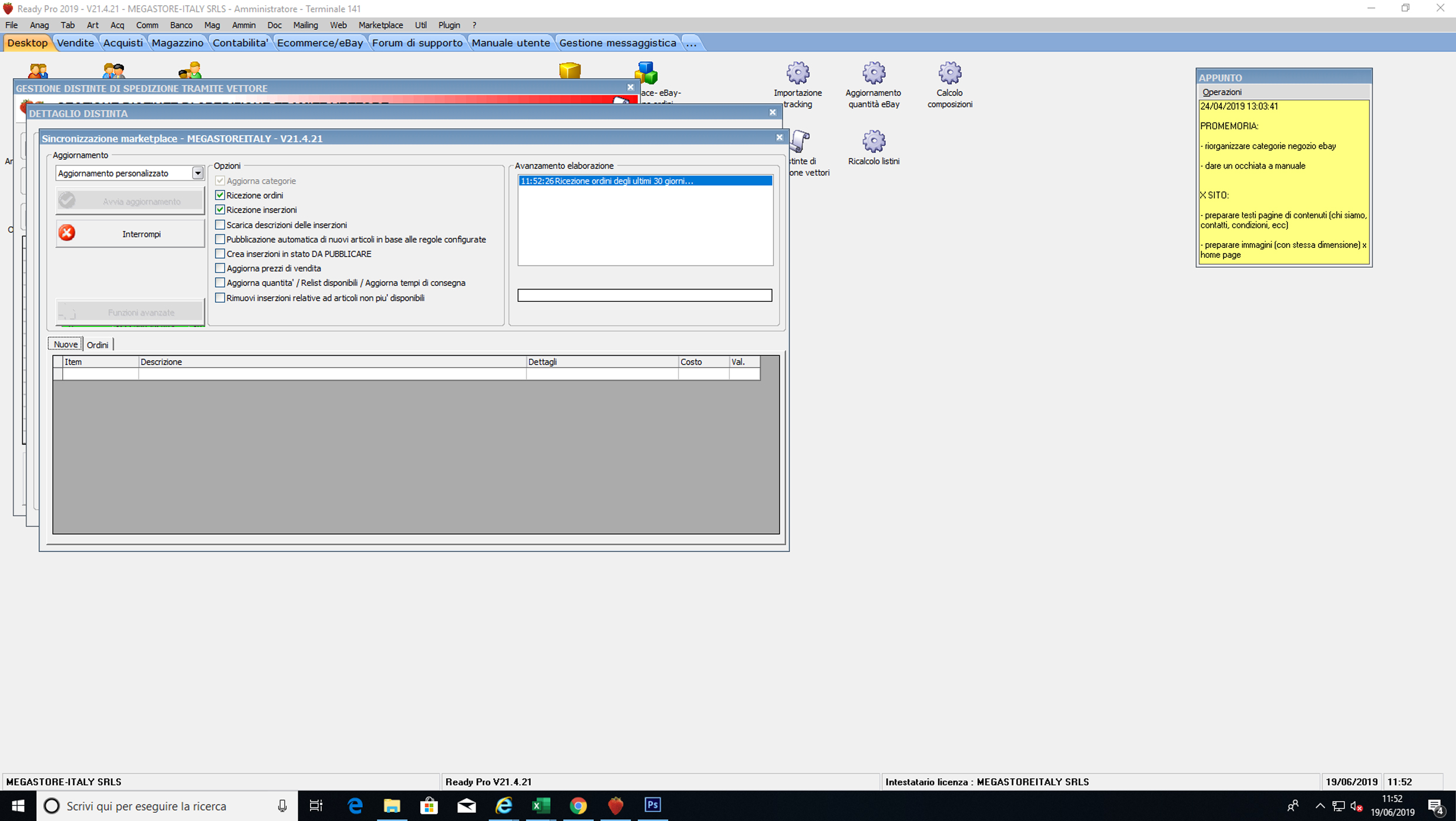Image resolution: width=1456 pixels, height=821 pixels.
Task: Open the Plugin menu
Action: click(x=449, y=25)
